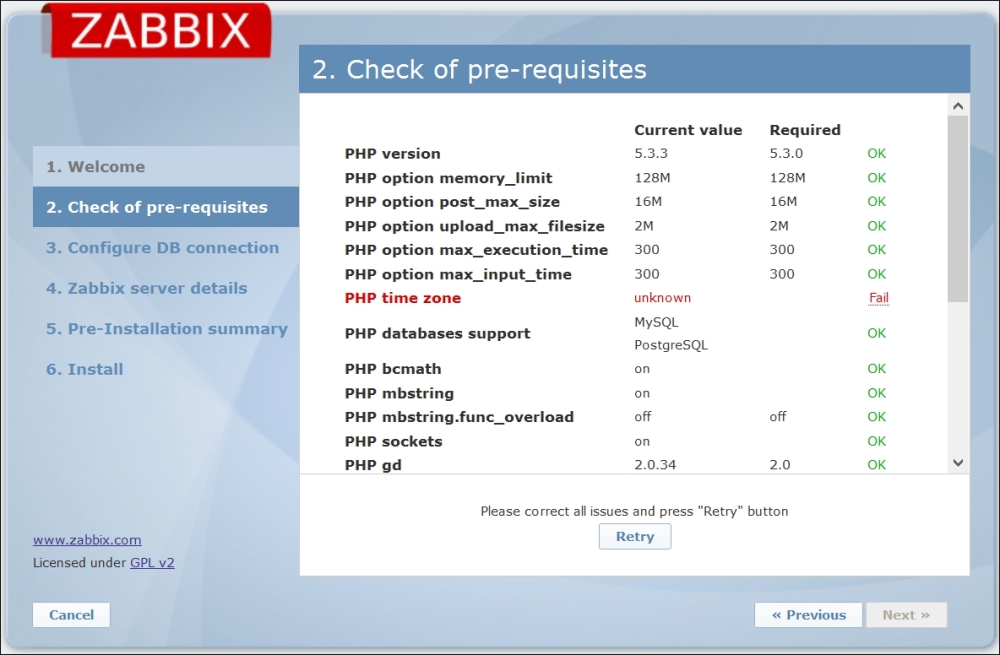Click the ZABBIX logo
Screen dimensions: 1000x655
point(159,30)
